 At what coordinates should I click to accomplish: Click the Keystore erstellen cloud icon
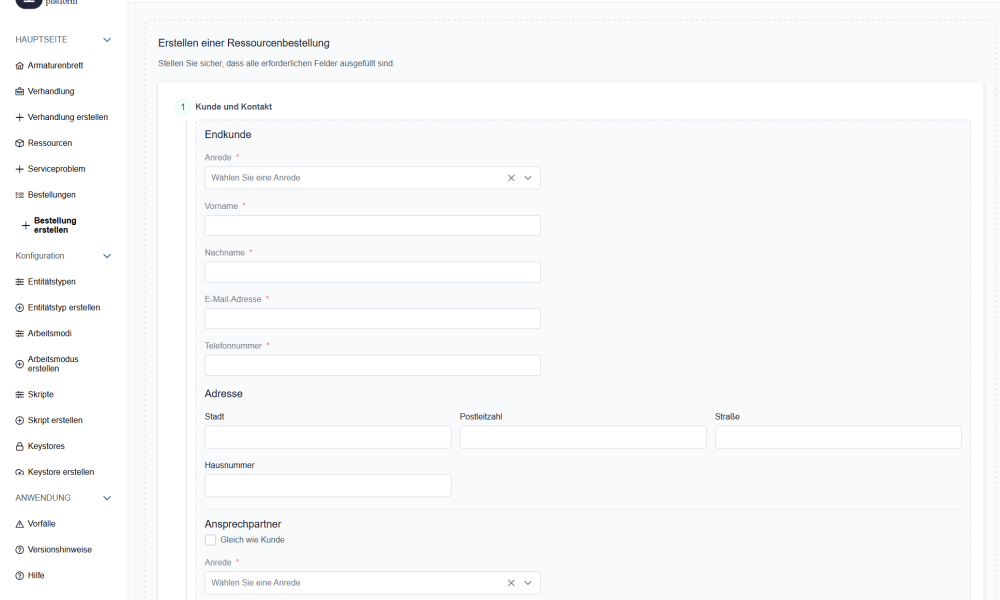19,472
